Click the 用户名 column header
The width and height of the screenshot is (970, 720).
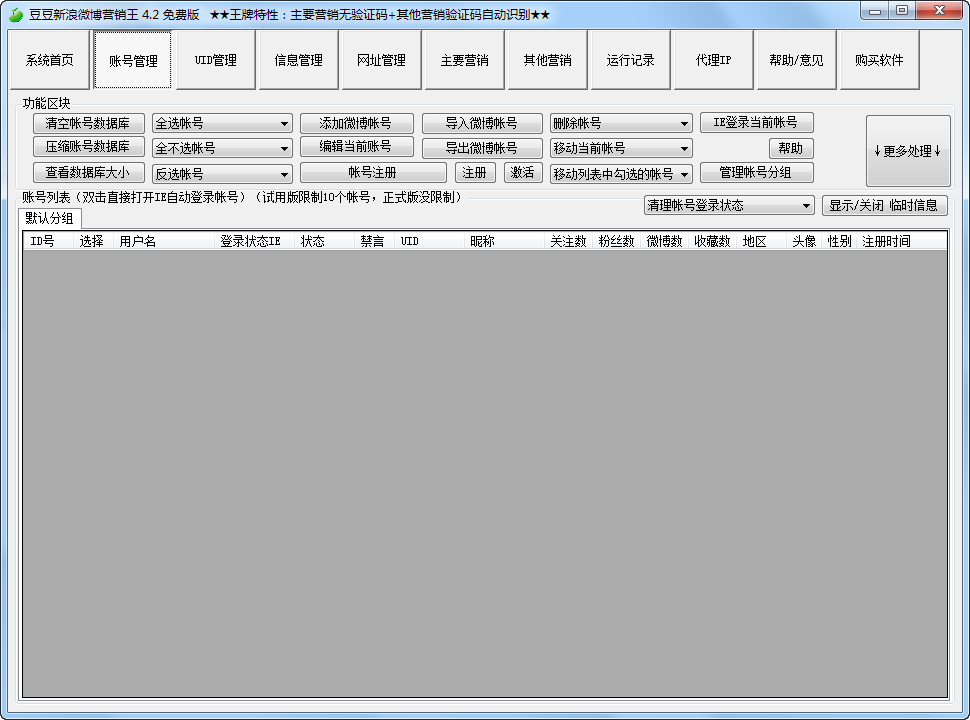(x=163, y=241)
